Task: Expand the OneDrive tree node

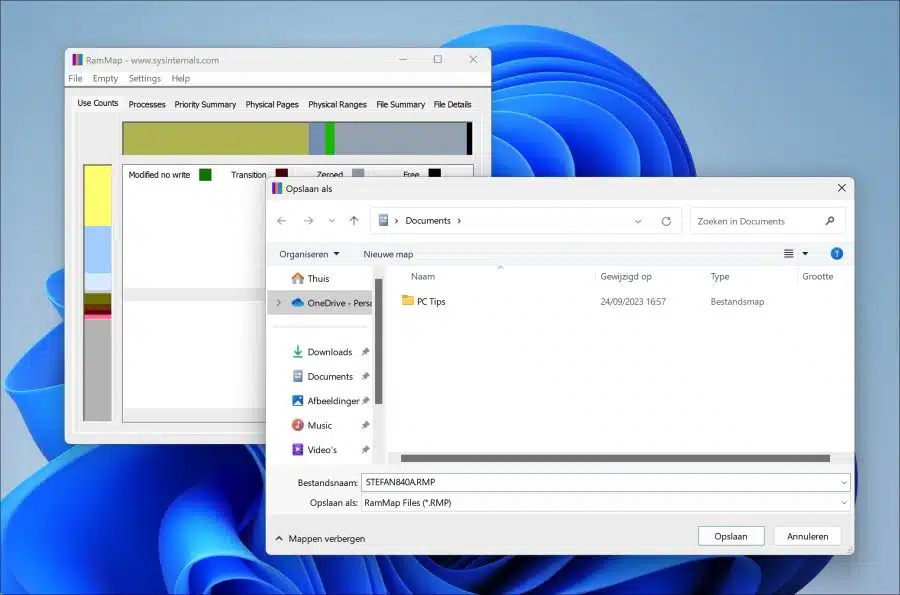Action: [x=279, y=303]
